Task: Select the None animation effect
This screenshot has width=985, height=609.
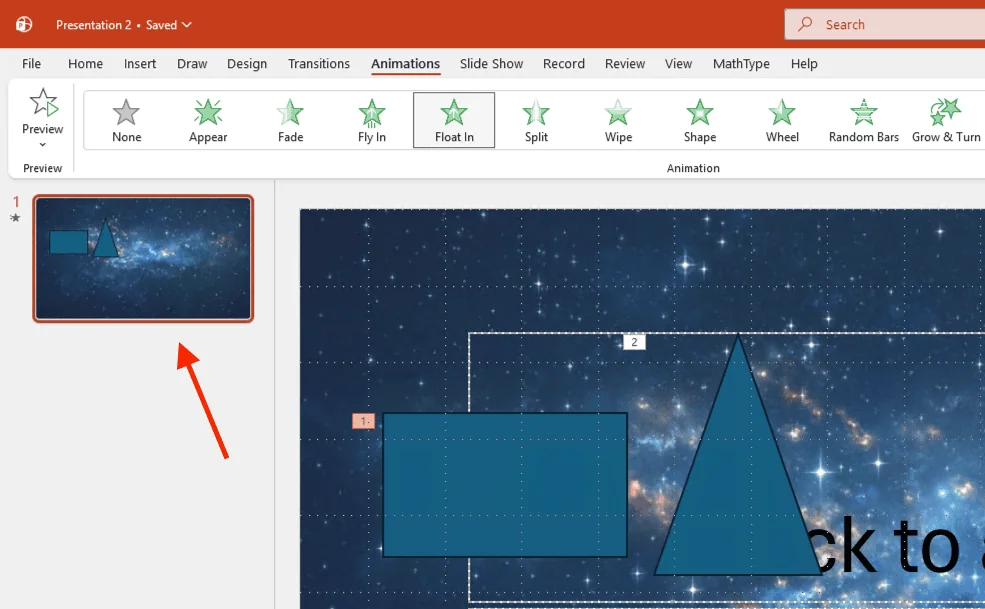Action: (x=126, y=121)
